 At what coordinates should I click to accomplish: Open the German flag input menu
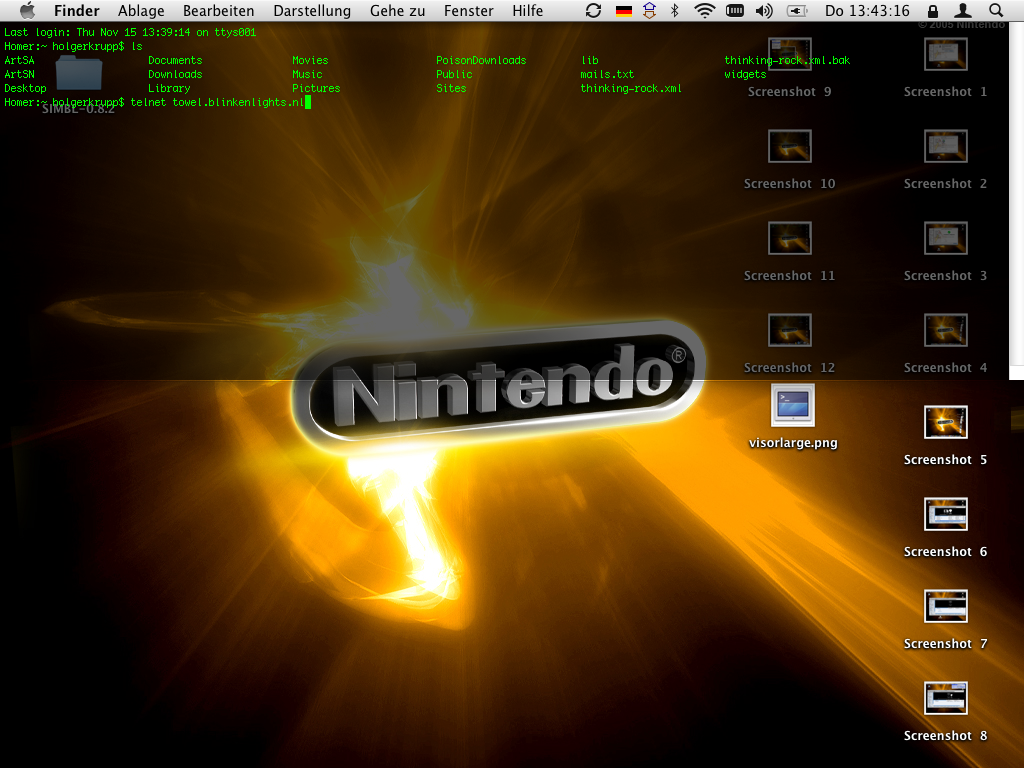[624, 10]
